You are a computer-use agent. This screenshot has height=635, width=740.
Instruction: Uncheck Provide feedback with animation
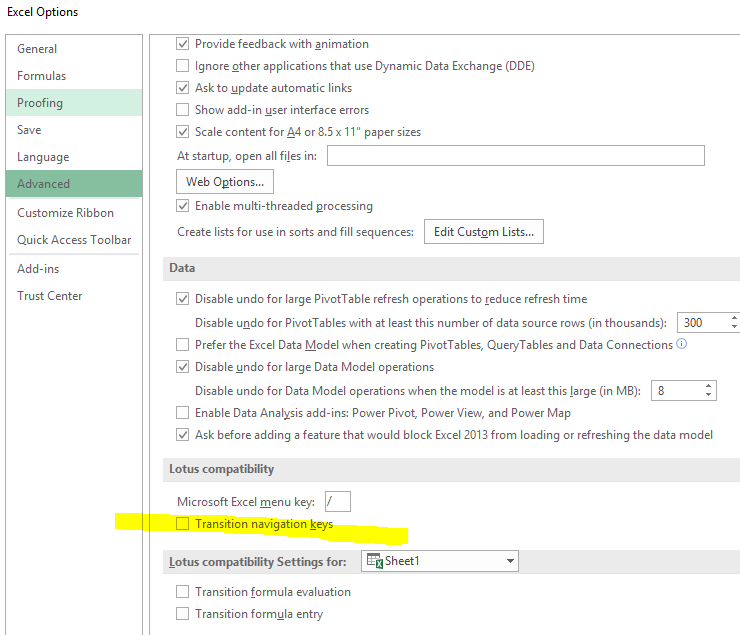[x=183, y=44]
